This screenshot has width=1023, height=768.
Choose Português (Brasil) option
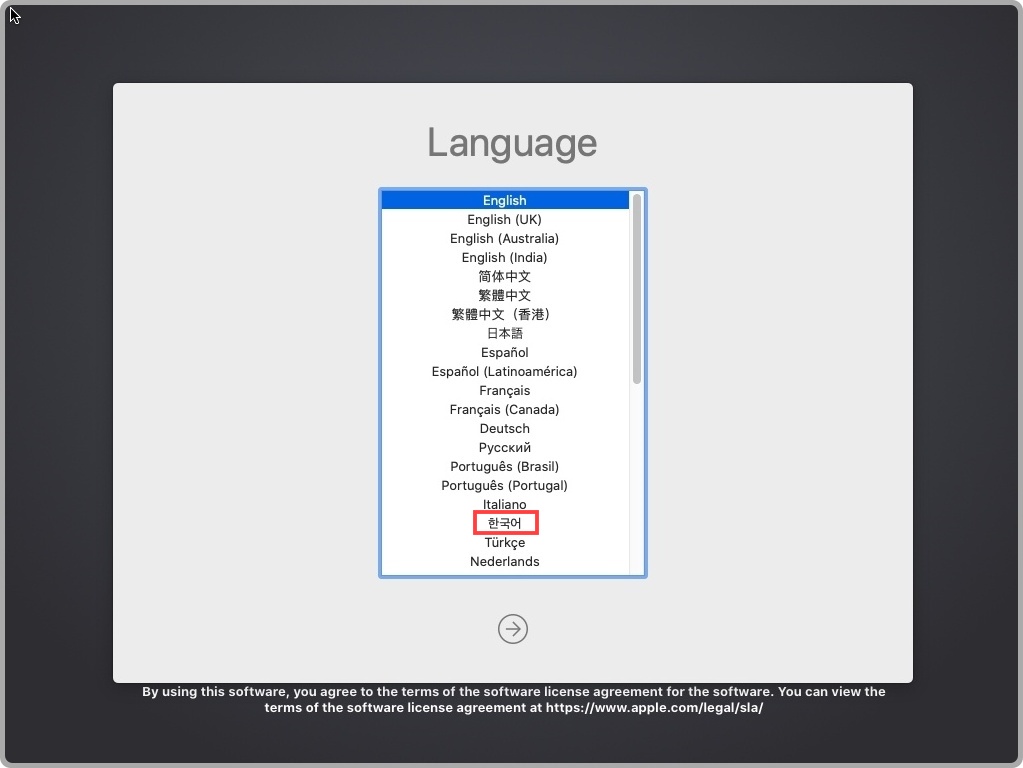[505, 467]
